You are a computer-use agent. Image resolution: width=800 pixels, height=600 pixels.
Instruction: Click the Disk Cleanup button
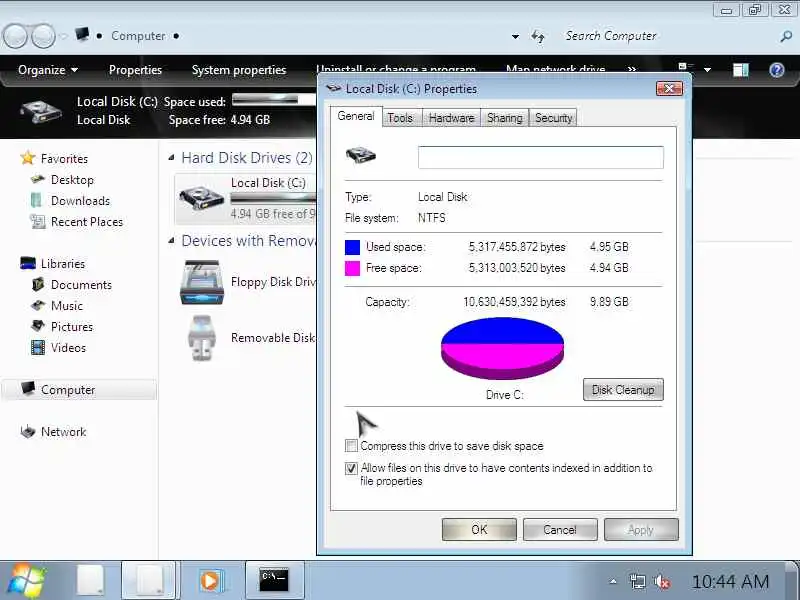tap(623, 390)
